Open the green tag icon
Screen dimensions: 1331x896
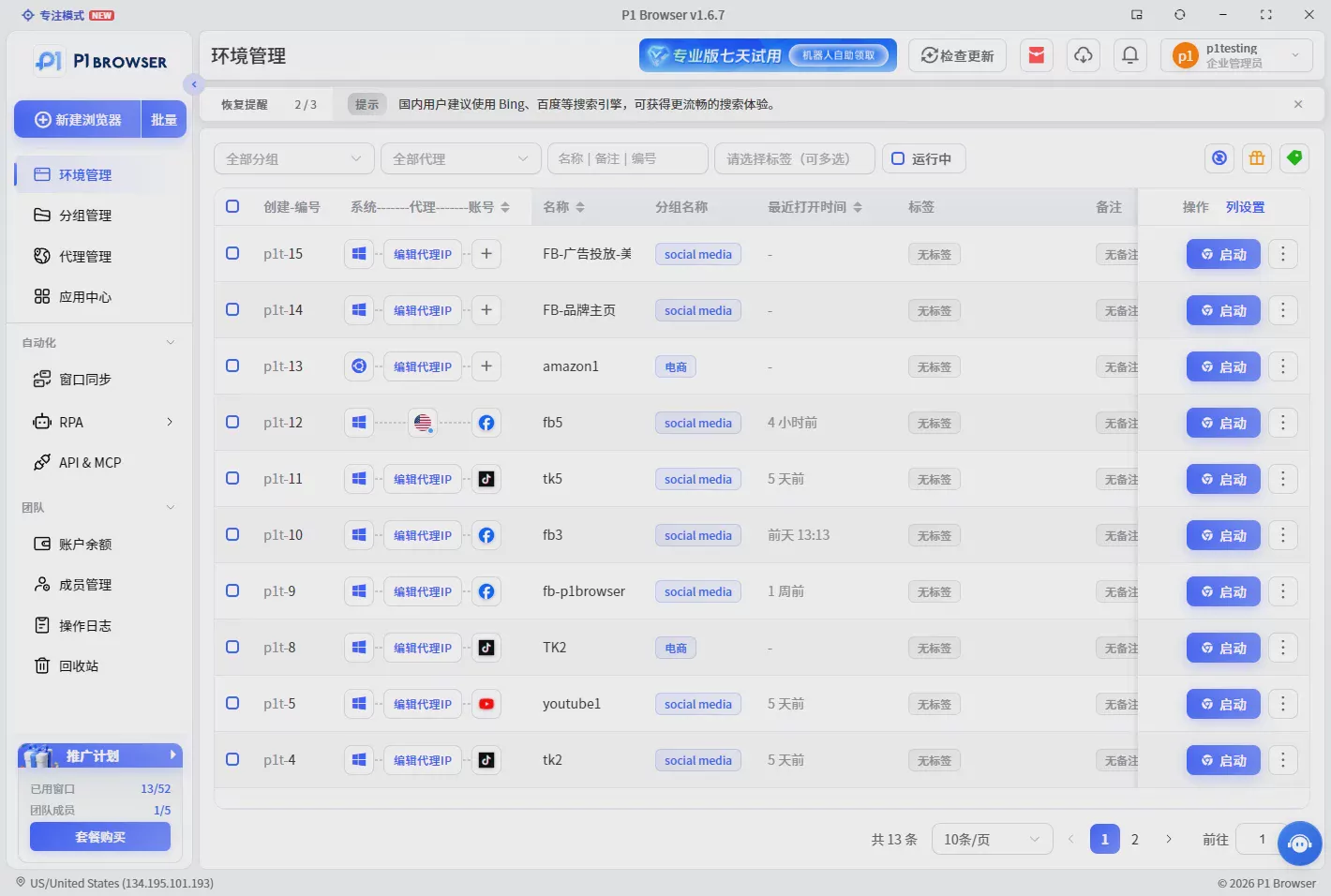tap(1294, 158)
